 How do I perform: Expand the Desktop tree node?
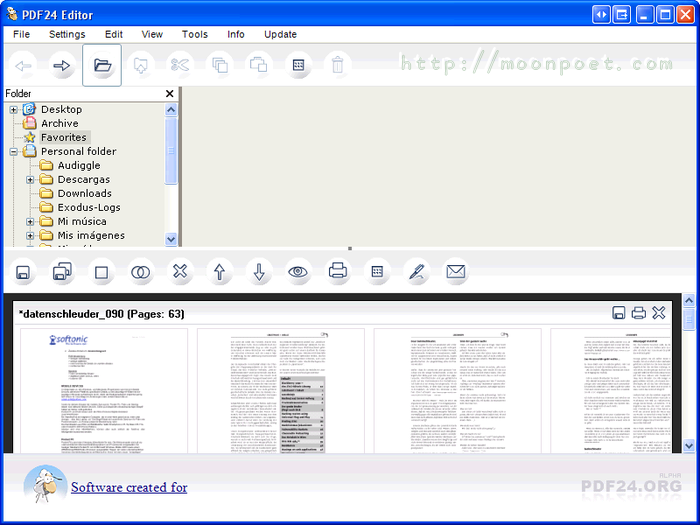click(14, 109)
